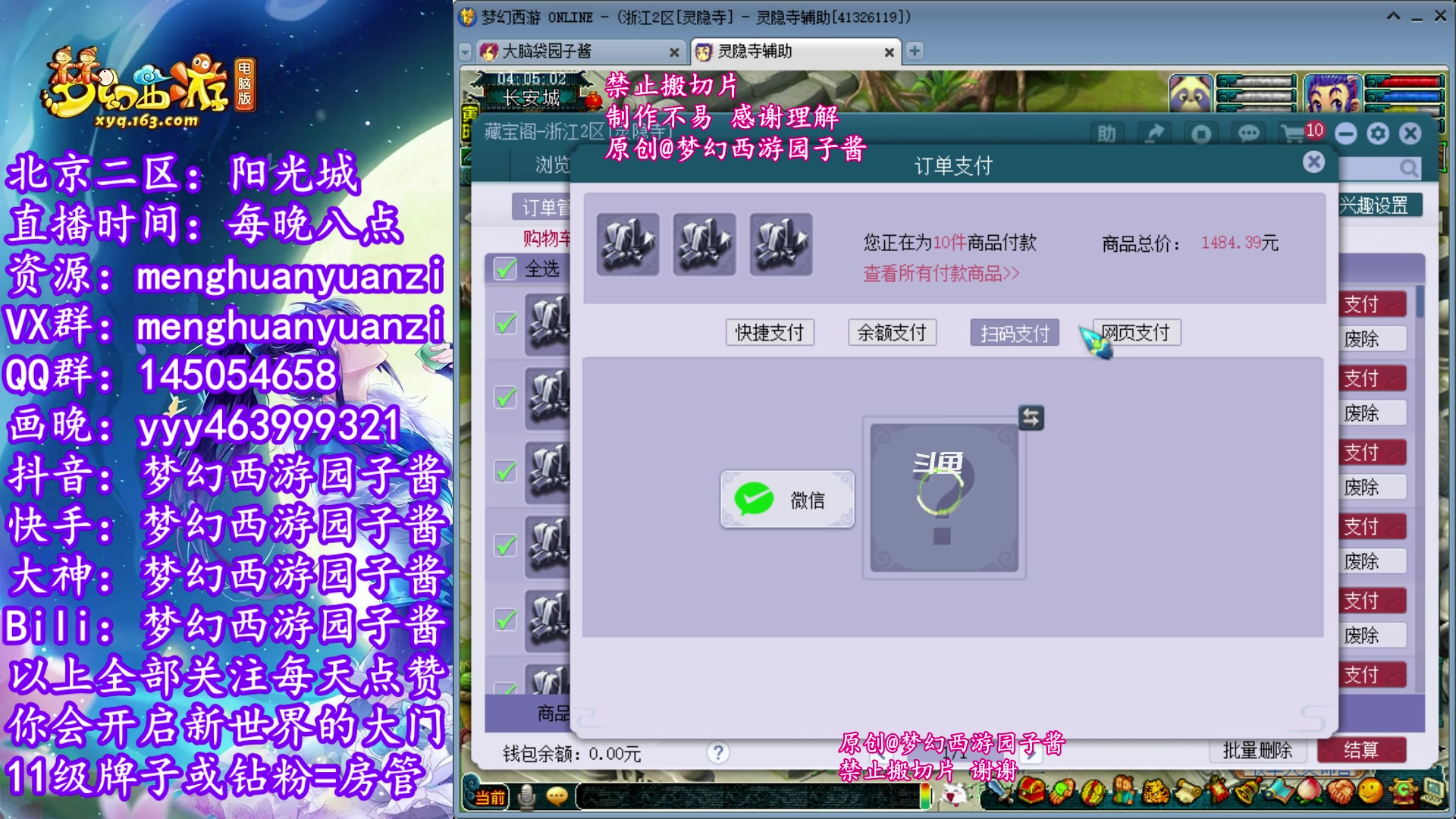The width and height of the screenshot is (1456, 819).
Task: Close the 订单支付 dialog with its X
Action: click(x=1313, y=162)
